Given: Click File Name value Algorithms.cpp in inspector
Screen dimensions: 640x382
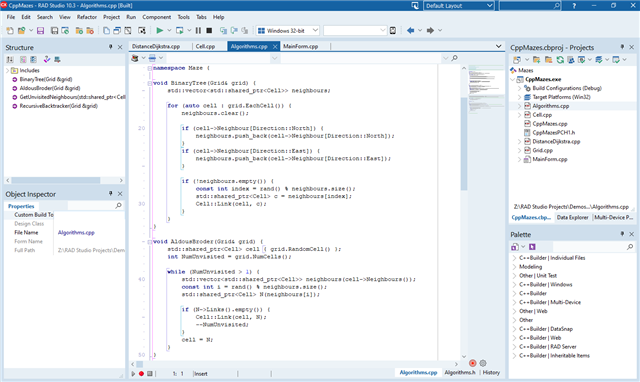Looking at the screenshot, I should click(76, 233).
